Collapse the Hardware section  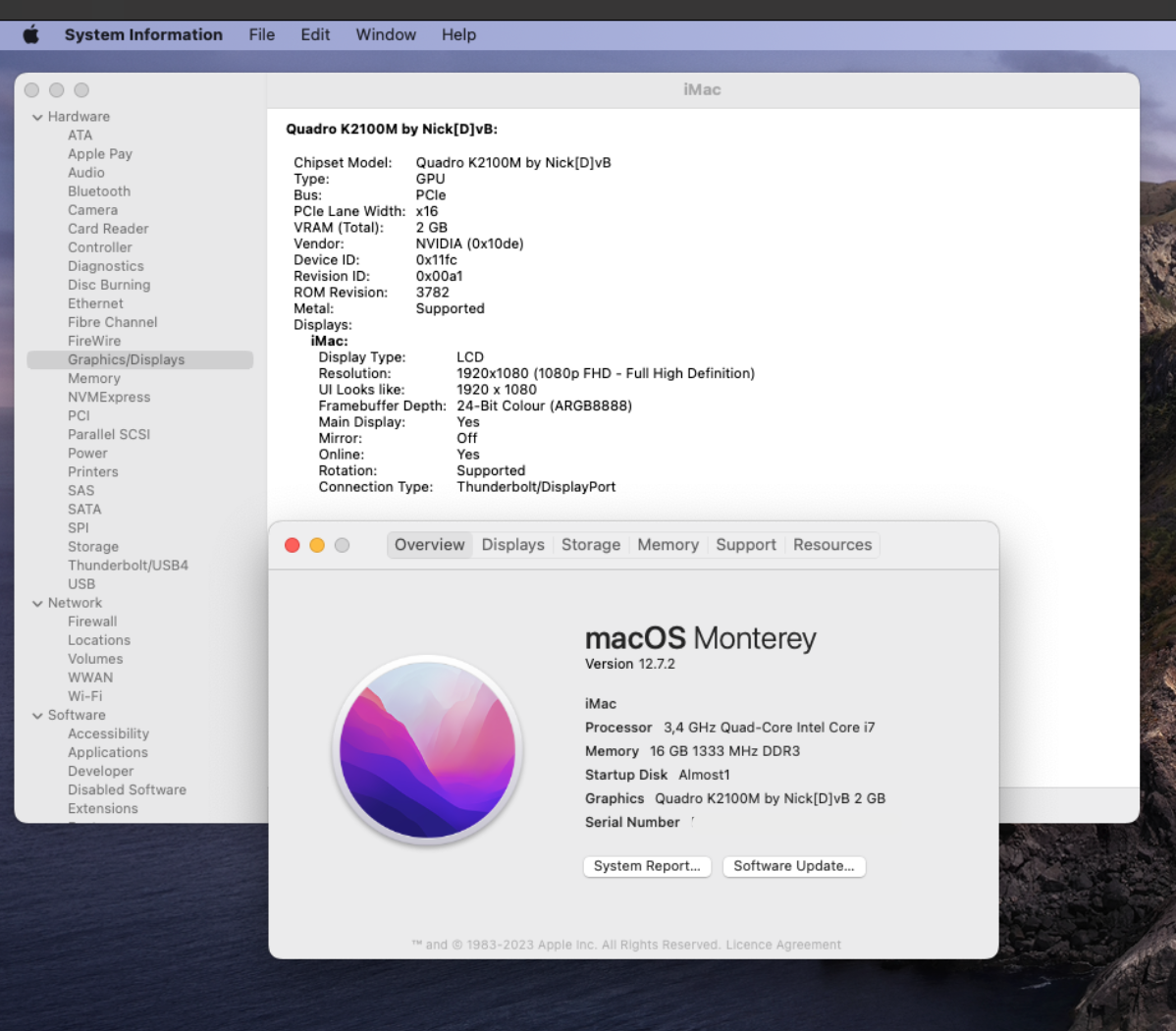pyautogui.click(x=37, y=117)
